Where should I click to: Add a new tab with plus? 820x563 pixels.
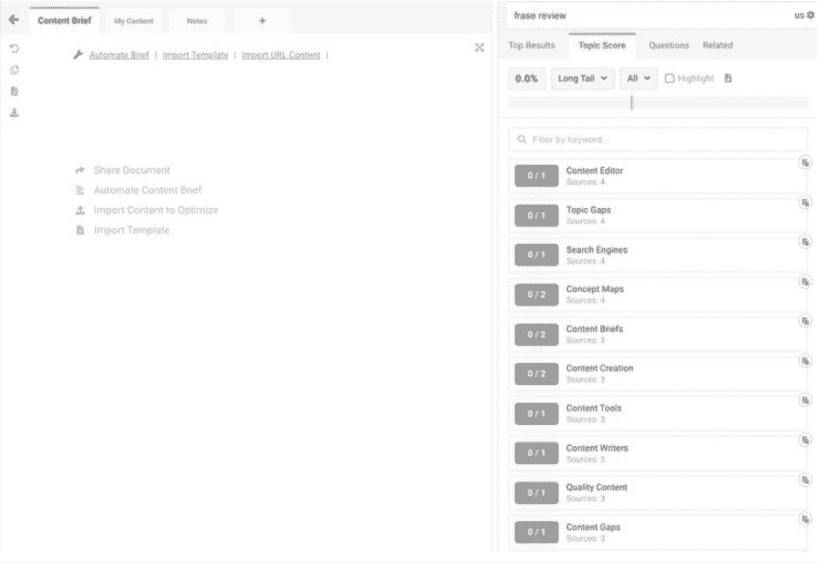pos(263,21)
